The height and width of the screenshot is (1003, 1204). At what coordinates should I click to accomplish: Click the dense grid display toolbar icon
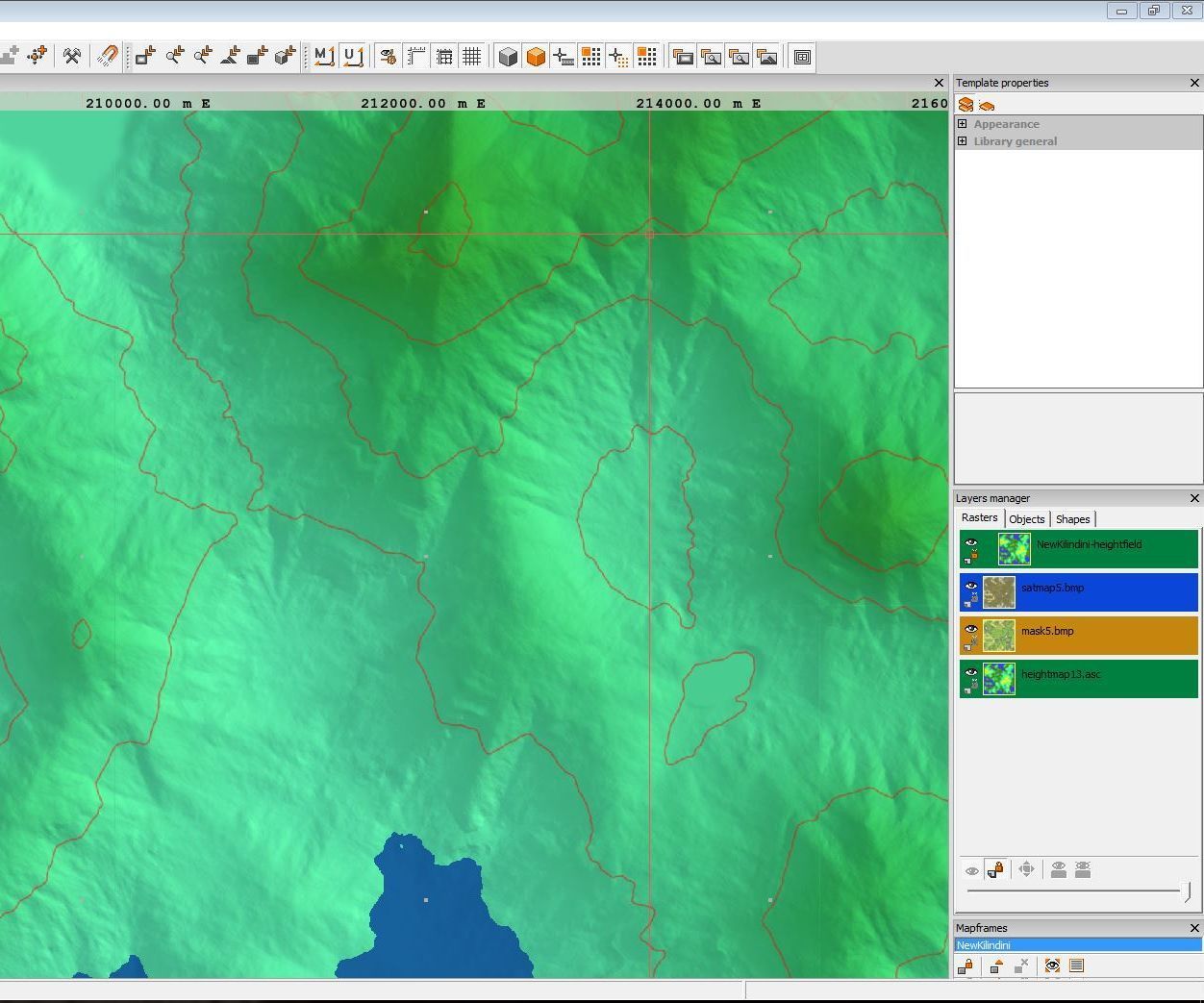pos(471,56)
